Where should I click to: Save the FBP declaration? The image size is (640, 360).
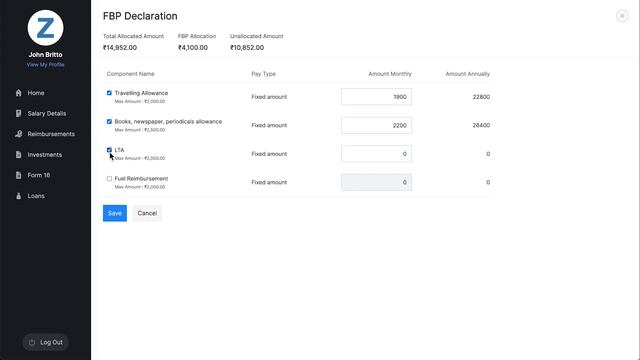click(115, 213)
